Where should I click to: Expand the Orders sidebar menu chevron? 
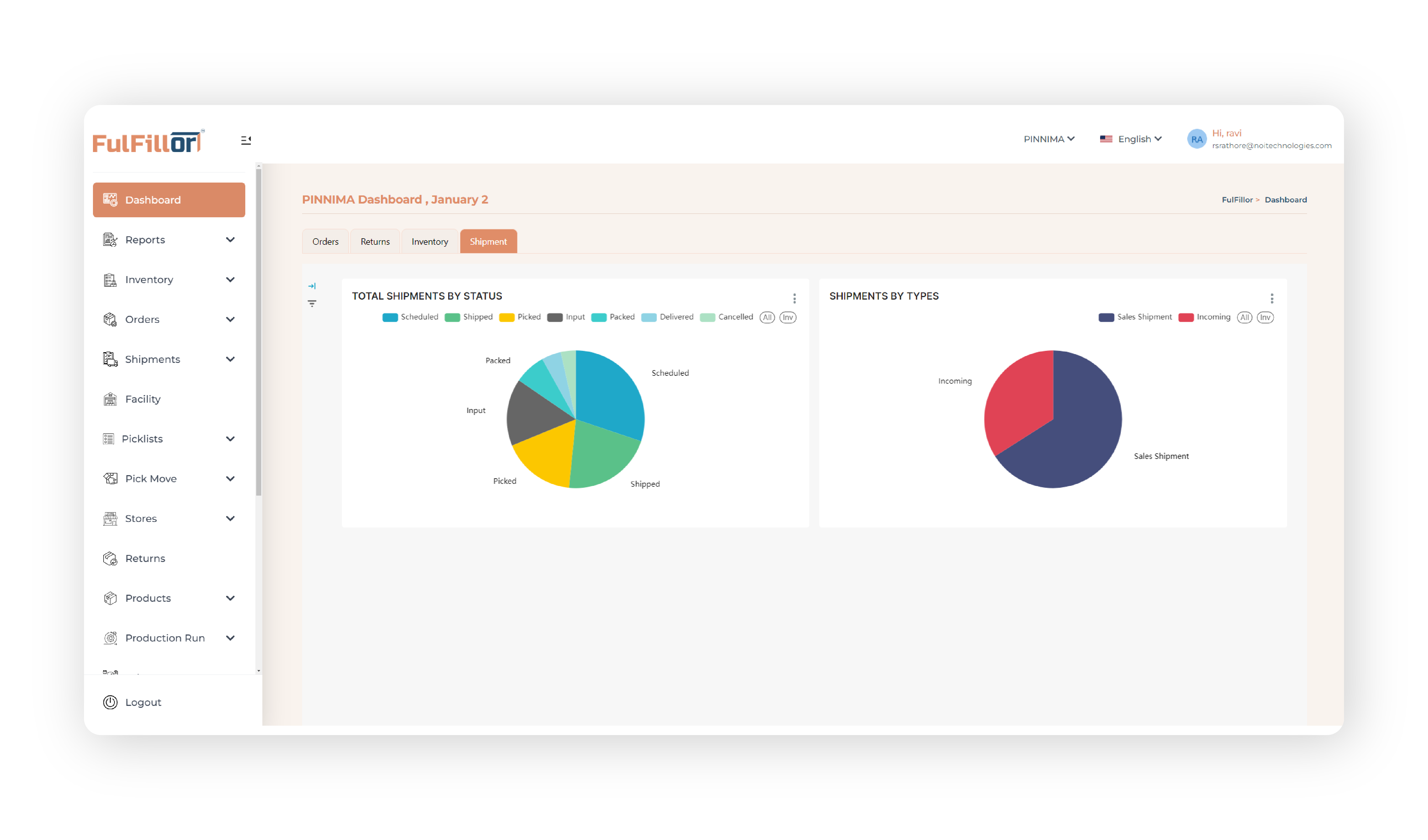(230, 319)
